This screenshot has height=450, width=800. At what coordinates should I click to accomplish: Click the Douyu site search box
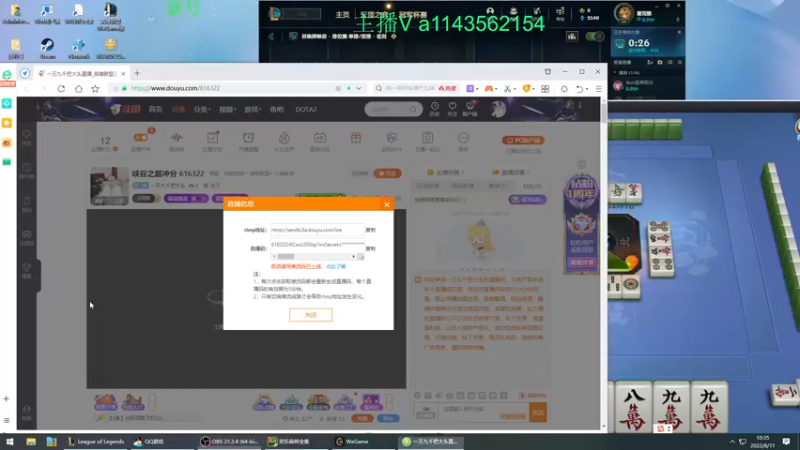pos(393,109)
